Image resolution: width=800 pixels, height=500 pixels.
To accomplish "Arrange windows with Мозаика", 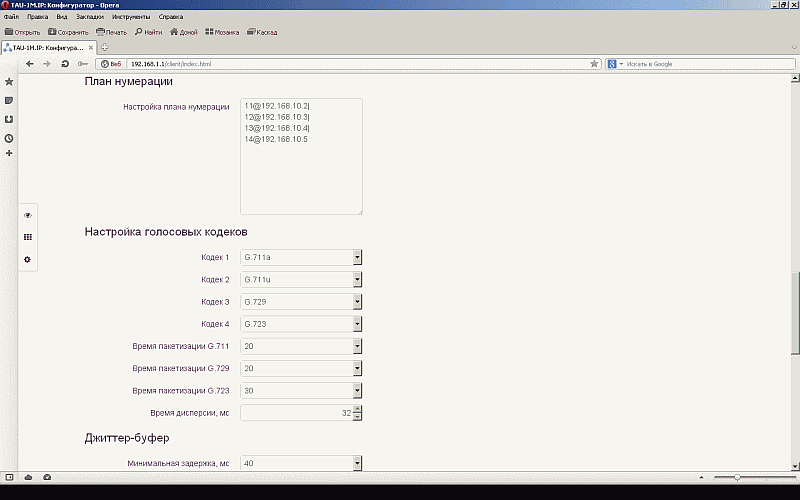I will click(222, 32).
